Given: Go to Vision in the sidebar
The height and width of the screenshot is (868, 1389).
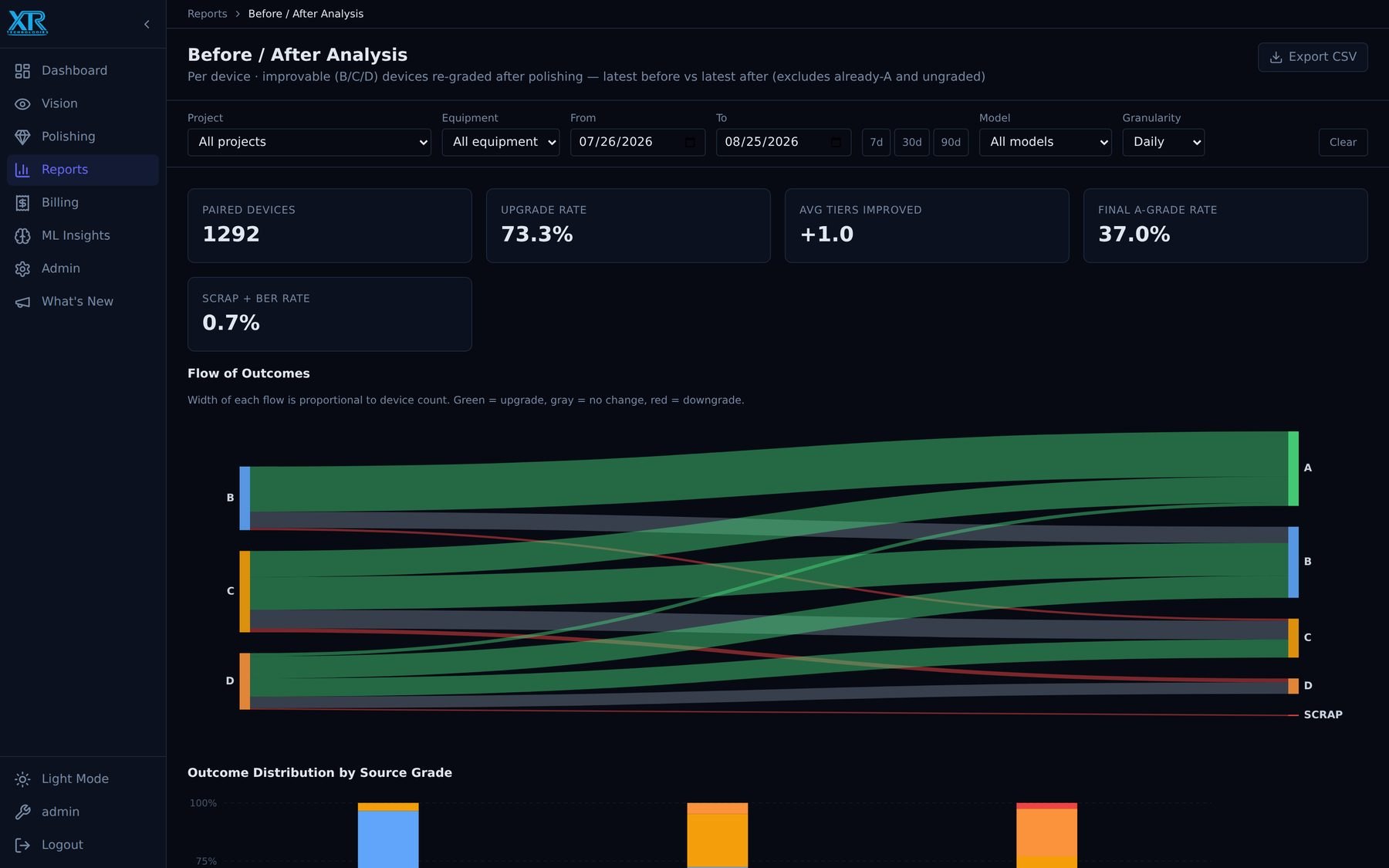Looking at the screenshot, I should pos(83,103).
